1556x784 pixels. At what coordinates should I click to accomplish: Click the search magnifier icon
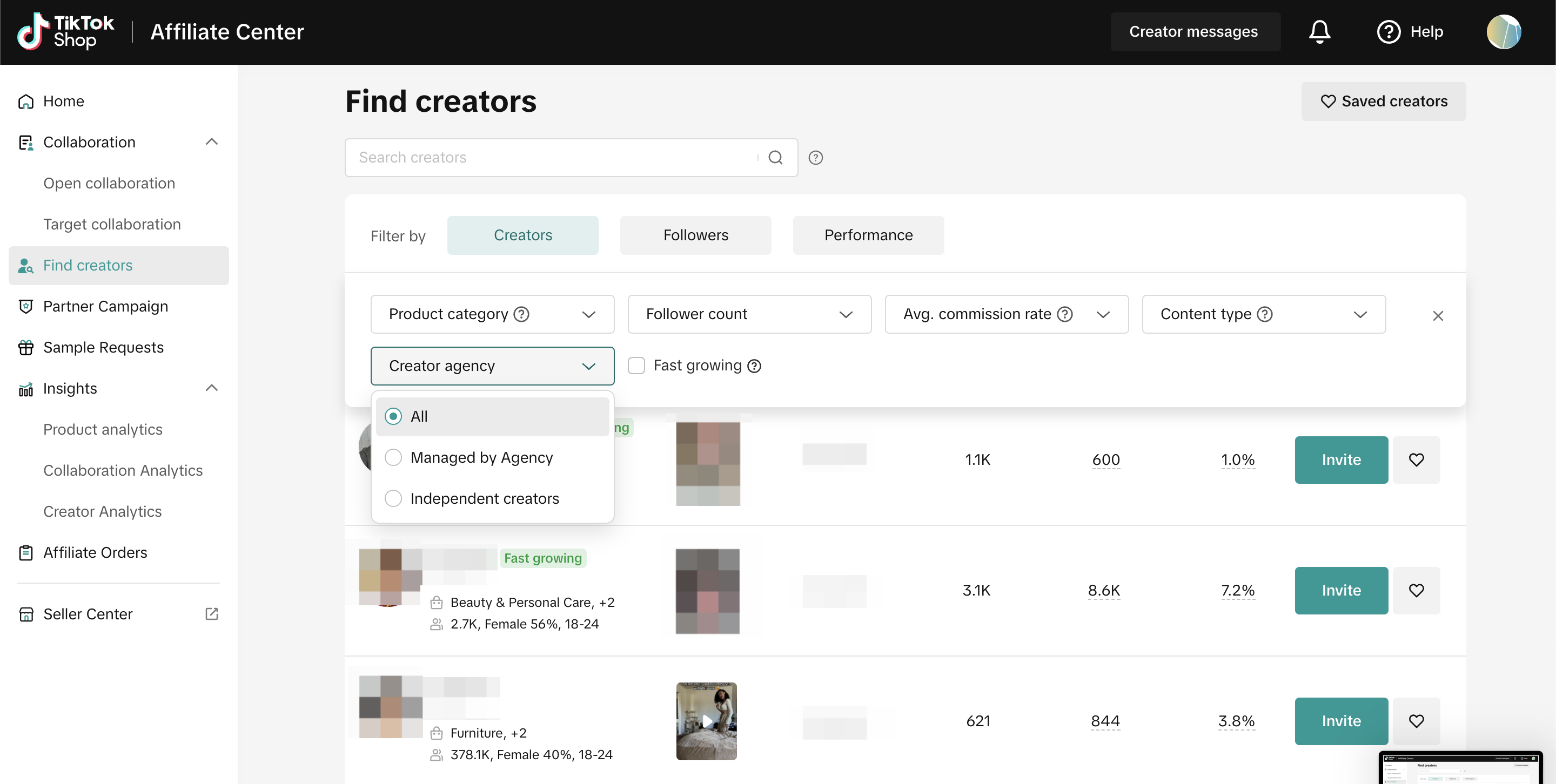(x=775, y=158)
